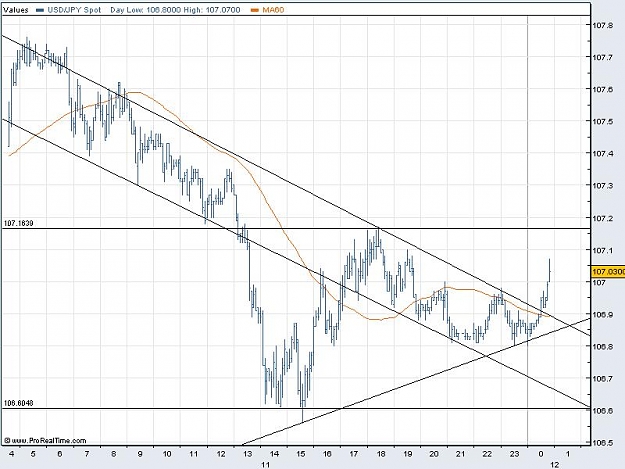This screenshot has height=469, width=625.
Task: Click hour 22 on time axis
Action: click(x=487, y=453)
